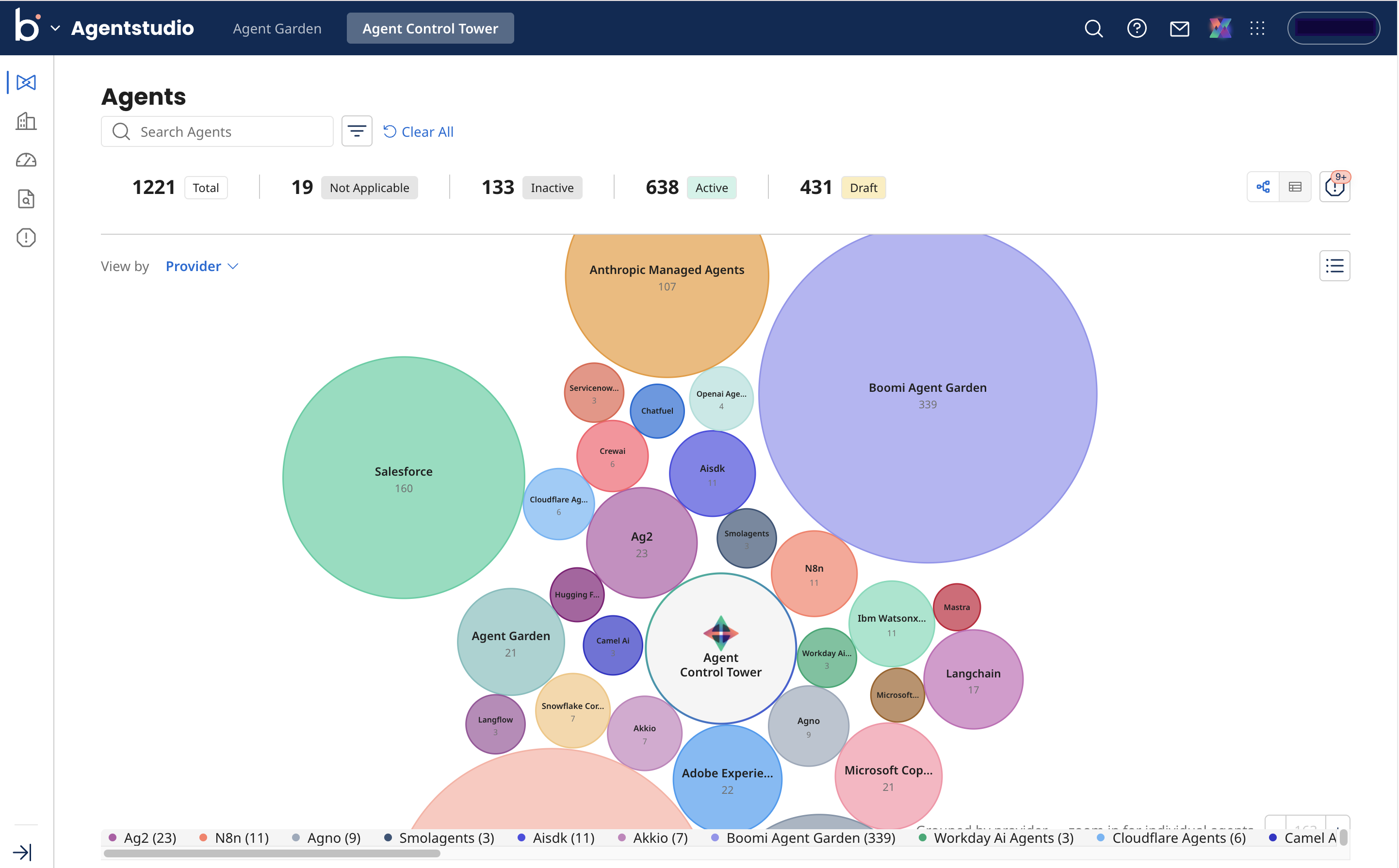This screenshot has width=1399, height=868.
Task: Open the alert sidebar icon
Action: tap(26, 238)
